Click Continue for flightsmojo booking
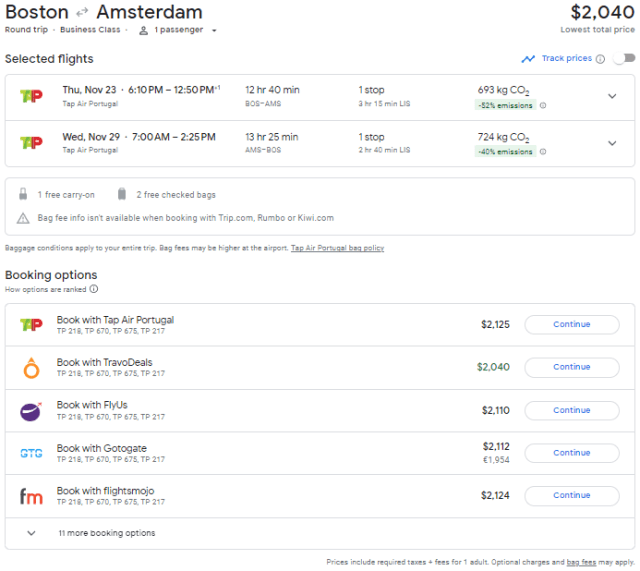The height and width of the screenshot is (571, 640). [x=571, y=495]
